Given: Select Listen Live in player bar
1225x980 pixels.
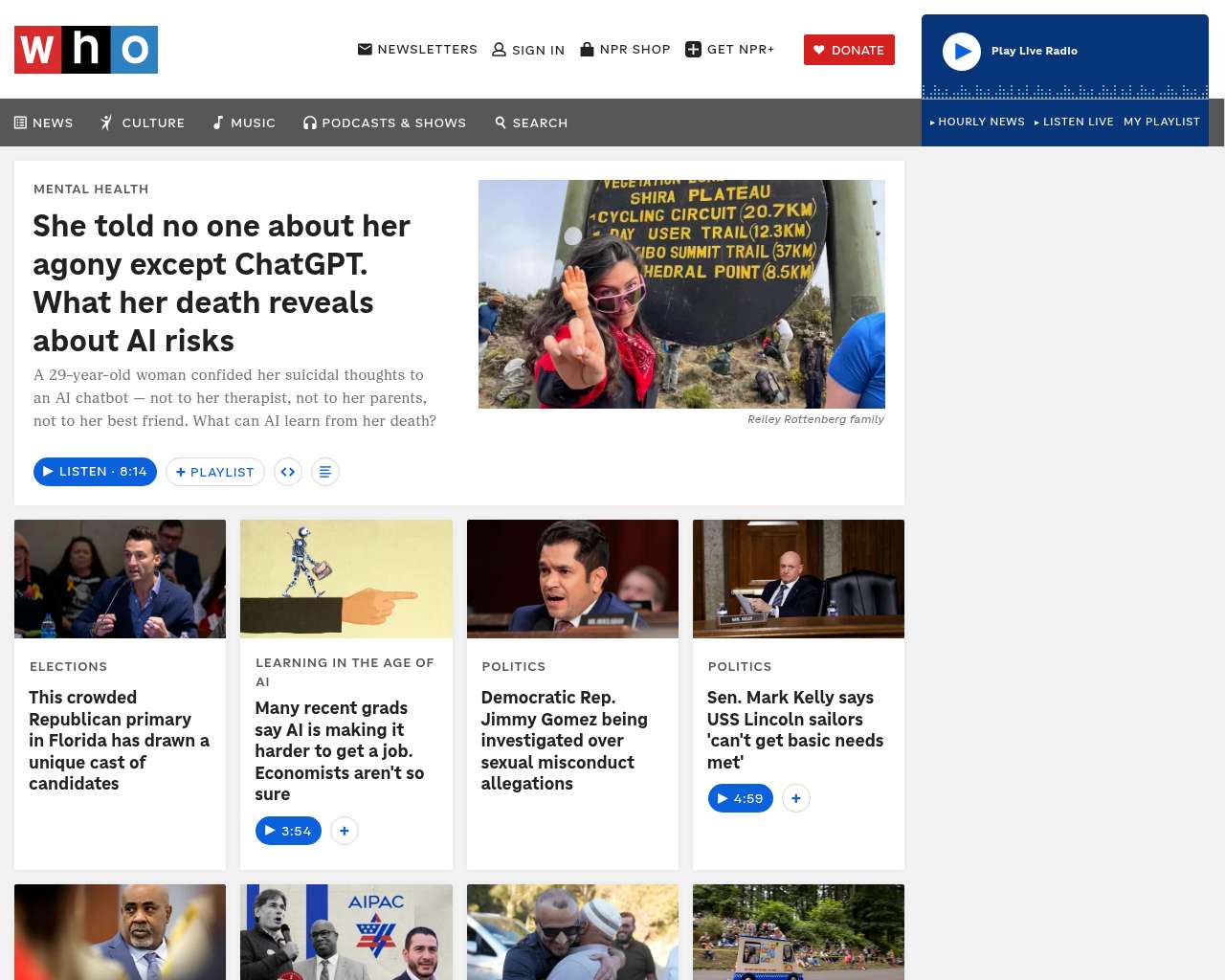Looking at the screenshot, I should (x=1074, y=122).
